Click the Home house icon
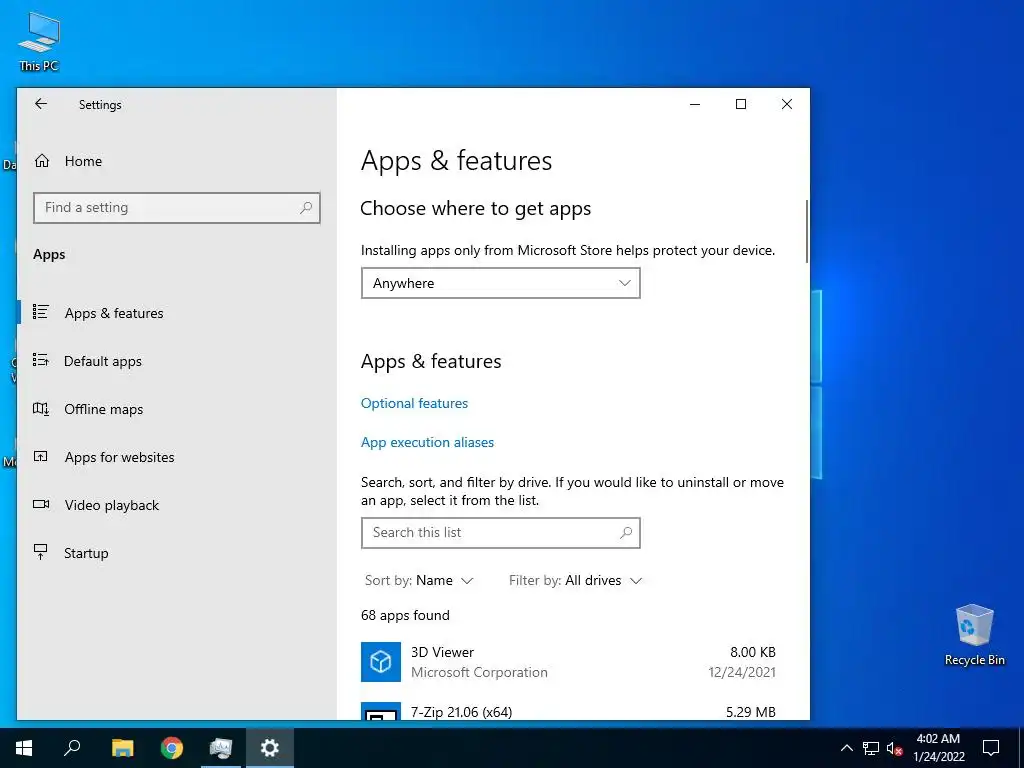 coord(42,161)
